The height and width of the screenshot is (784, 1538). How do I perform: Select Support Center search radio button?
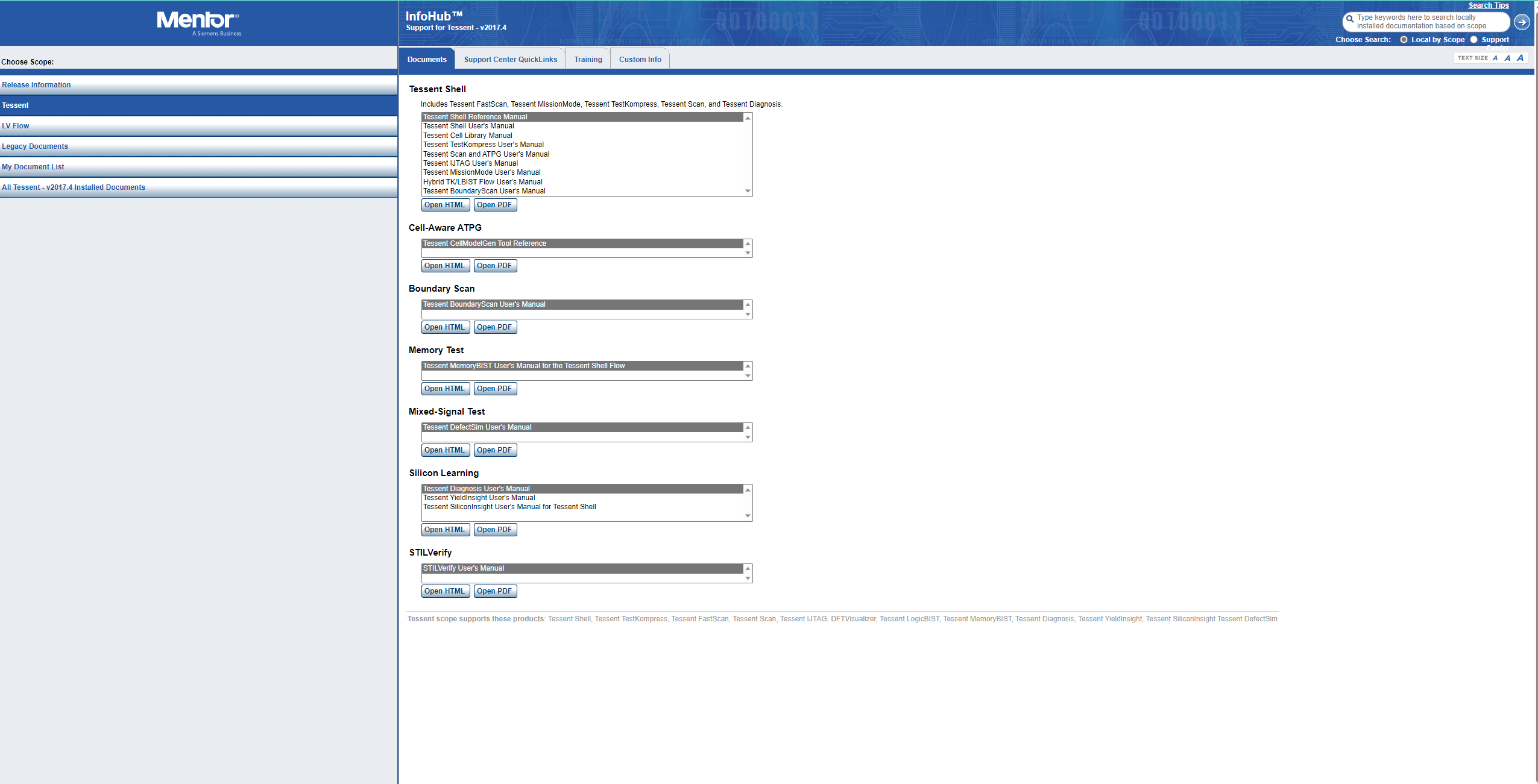pyautogui.click(x=1473, y=40)
